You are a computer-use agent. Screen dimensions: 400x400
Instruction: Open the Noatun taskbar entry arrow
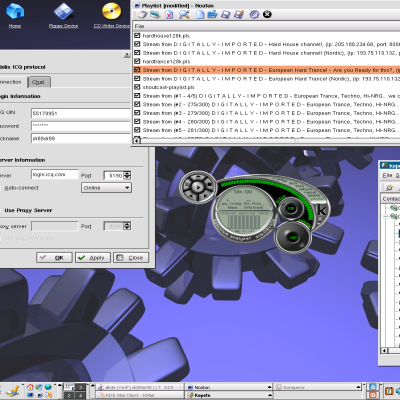(x=269, y=387)
